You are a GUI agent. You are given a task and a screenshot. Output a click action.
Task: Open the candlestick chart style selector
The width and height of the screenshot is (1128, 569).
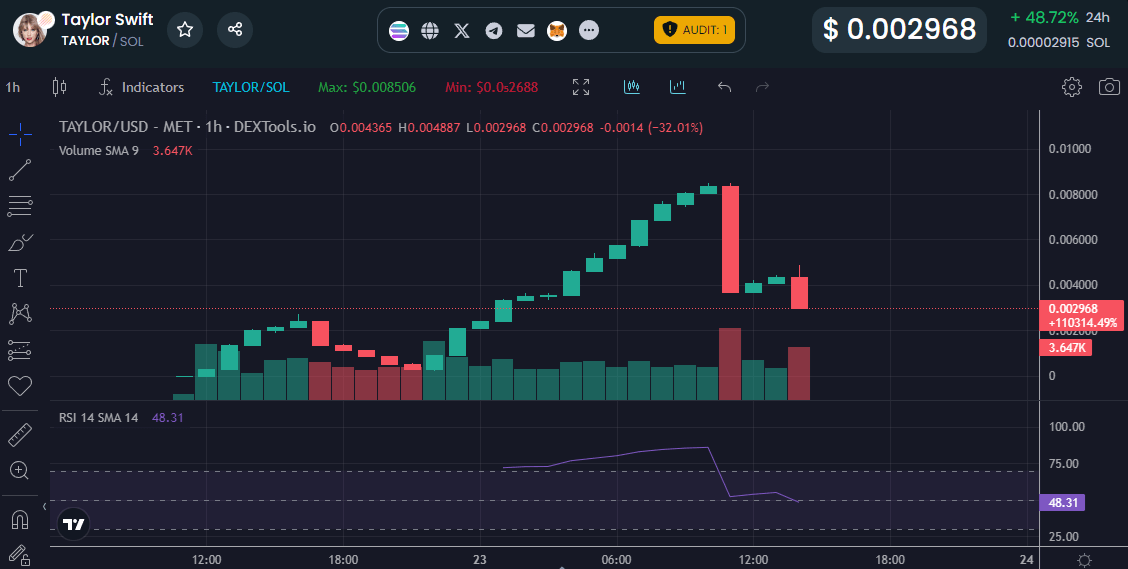coord(60,87)
